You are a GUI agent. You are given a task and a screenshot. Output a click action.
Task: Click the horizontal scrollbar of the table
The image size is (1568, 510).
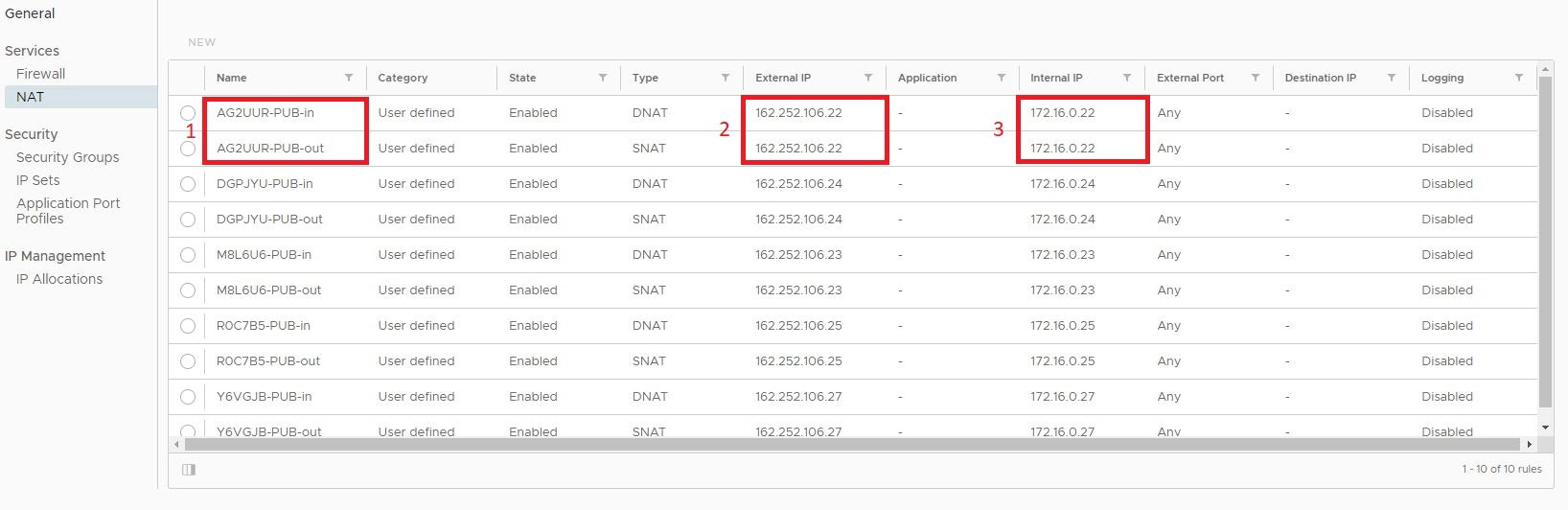tap(851, 445)
